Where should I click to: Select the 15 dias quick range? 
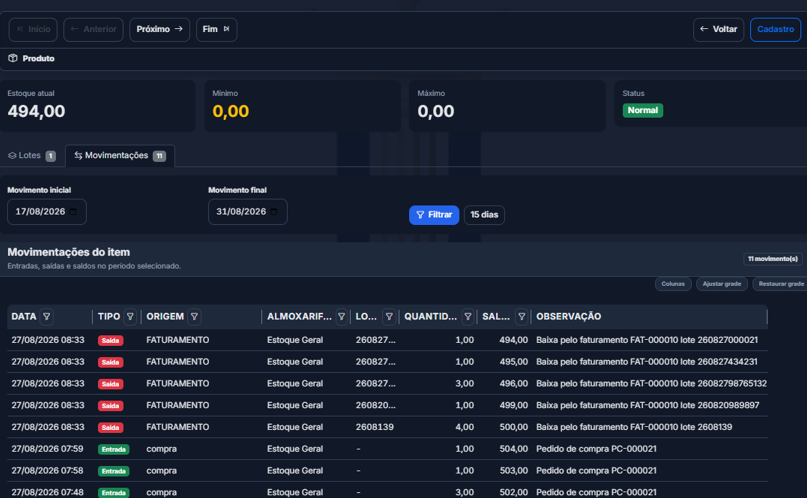pos(484,215)
